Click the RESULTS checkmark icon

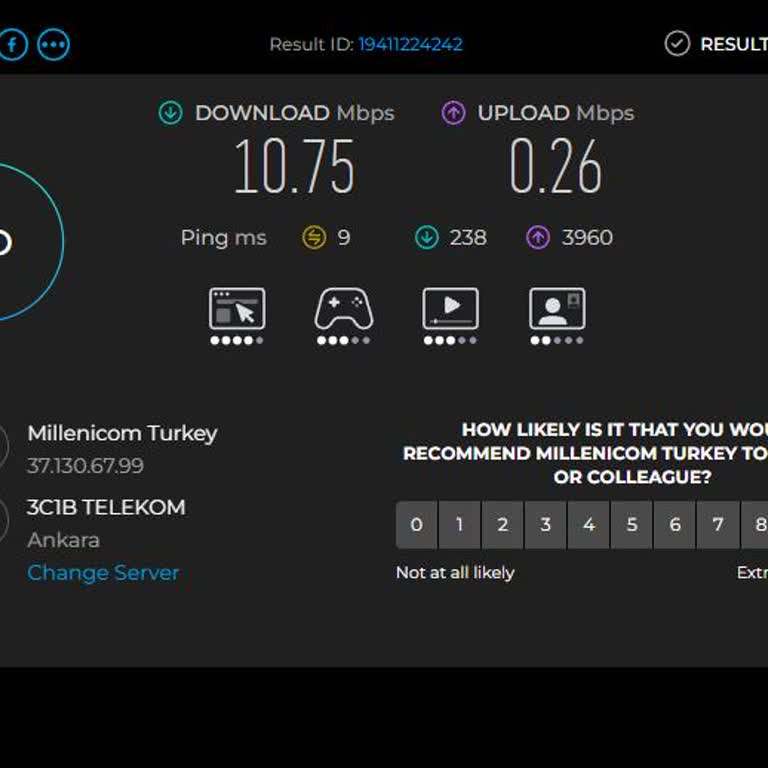[x=677, y=44]
